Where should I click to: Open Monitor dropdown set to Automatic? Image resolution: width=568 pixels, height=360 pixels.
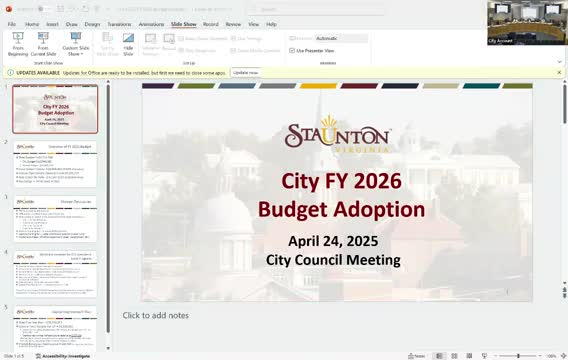341,38
